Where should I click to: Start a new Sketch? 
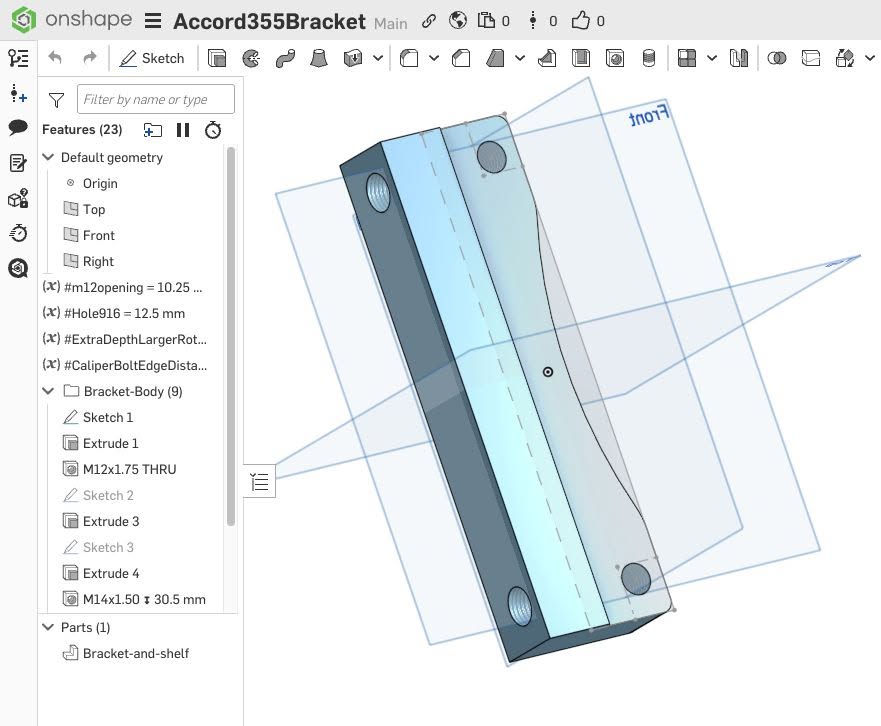pyautogui.click(x=152, y=58)
